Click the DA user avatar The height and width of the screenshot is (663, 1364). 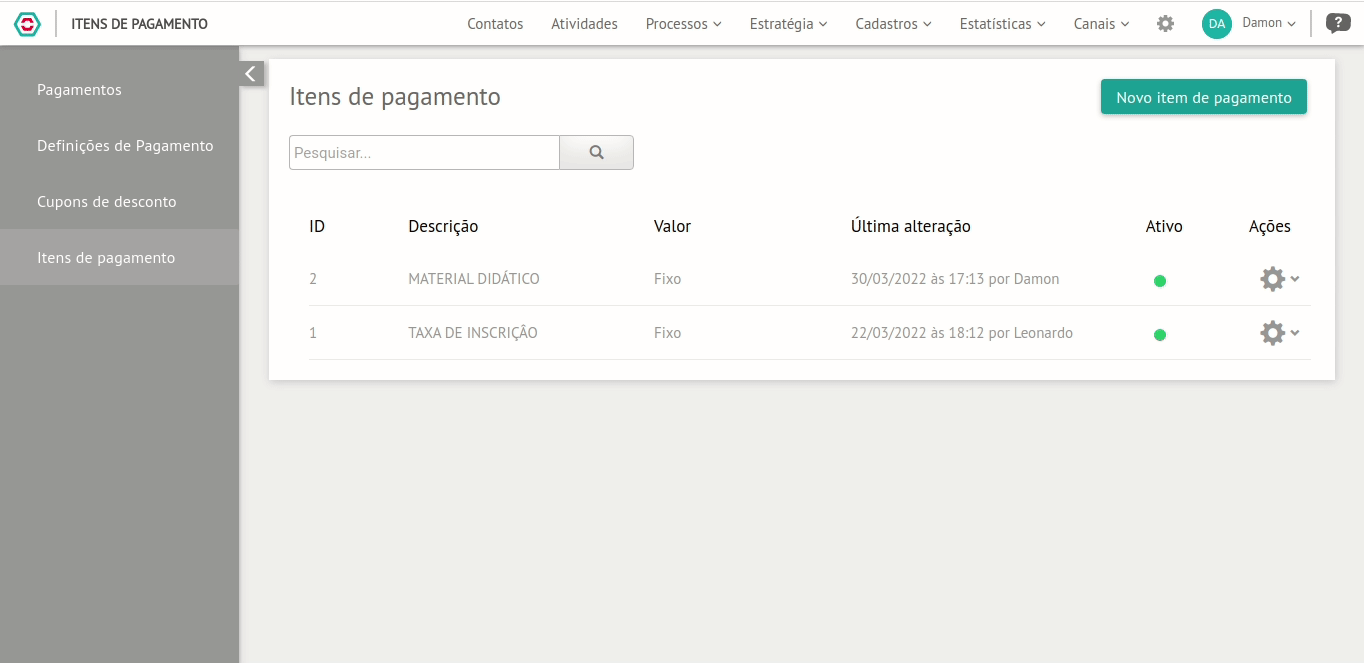(1216, 23)
